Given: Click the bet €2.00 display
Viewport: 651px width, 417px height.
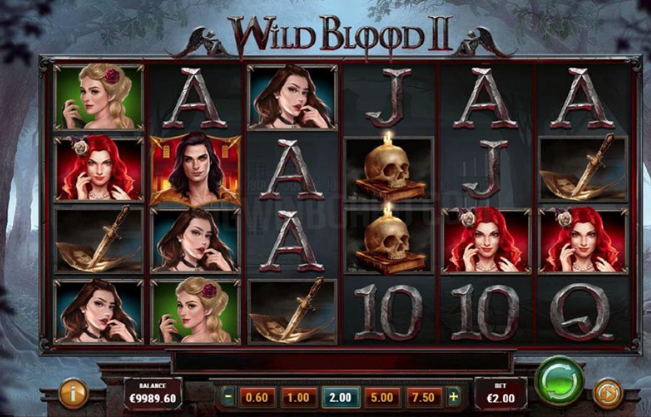Looking at the screenshot, I should [x=501, y=394].
